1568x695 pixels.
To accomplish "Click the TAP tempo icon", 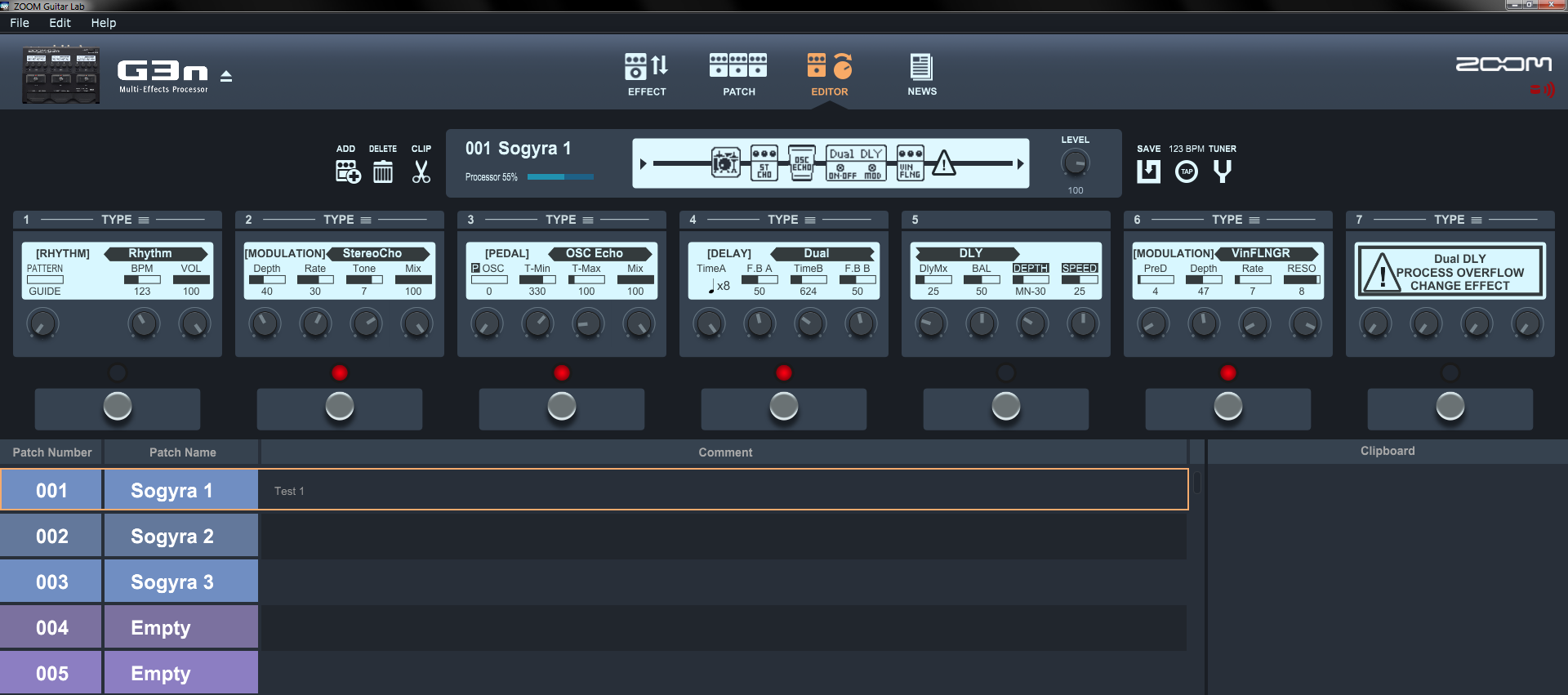I will tap(1187, 172).
